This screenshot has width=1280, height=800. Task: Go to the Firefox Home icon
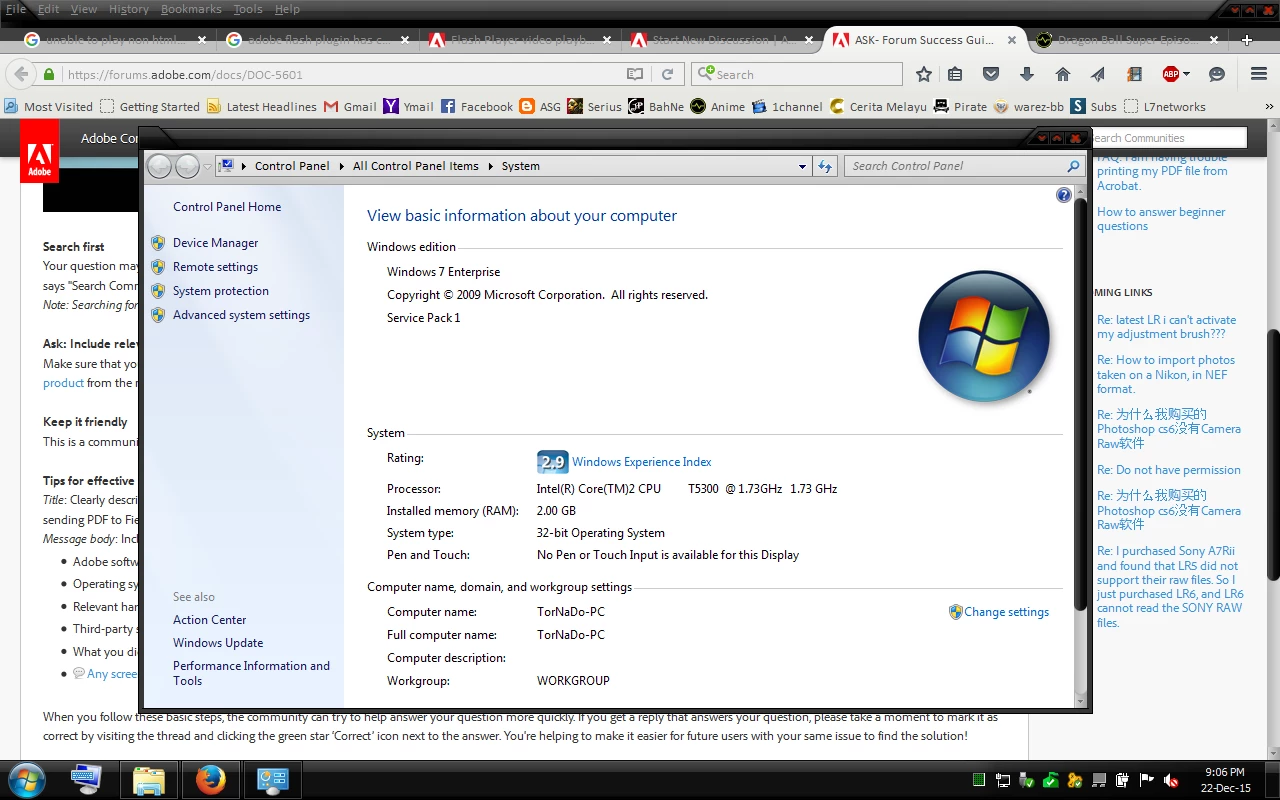[1063, 74]
